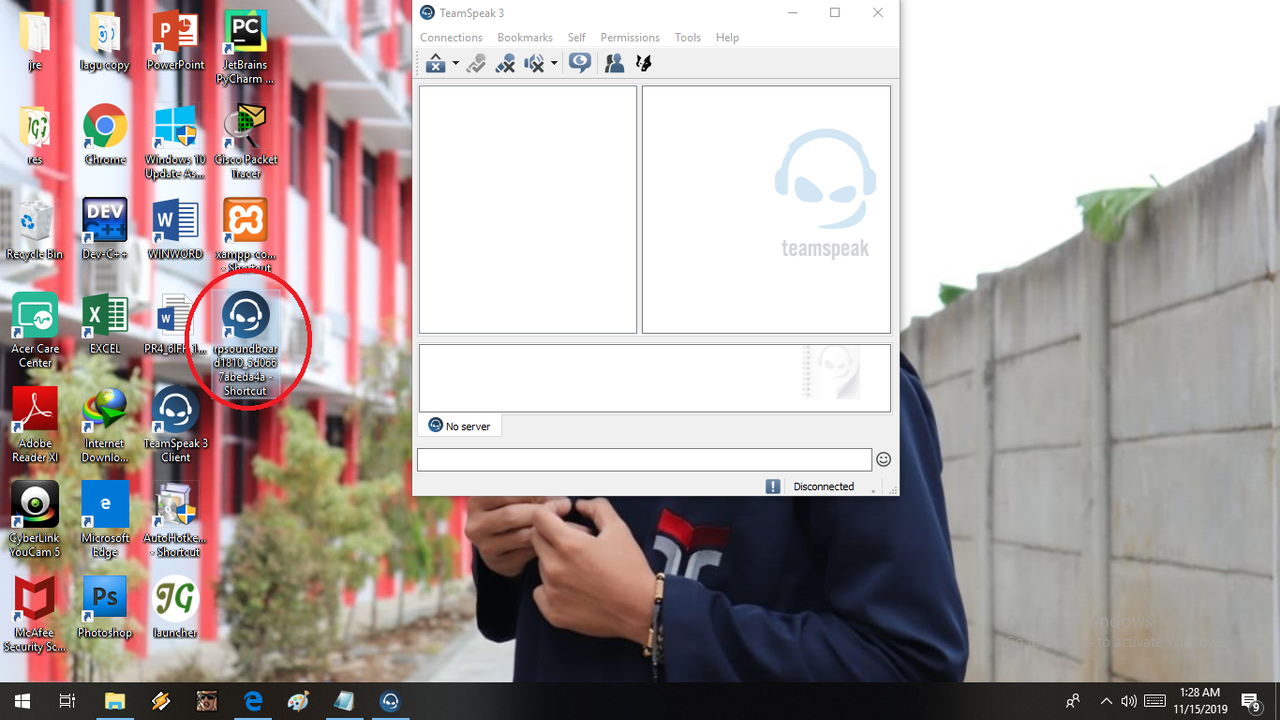Select the JetBrains PyCharm desktop icon

click(245, 47)
